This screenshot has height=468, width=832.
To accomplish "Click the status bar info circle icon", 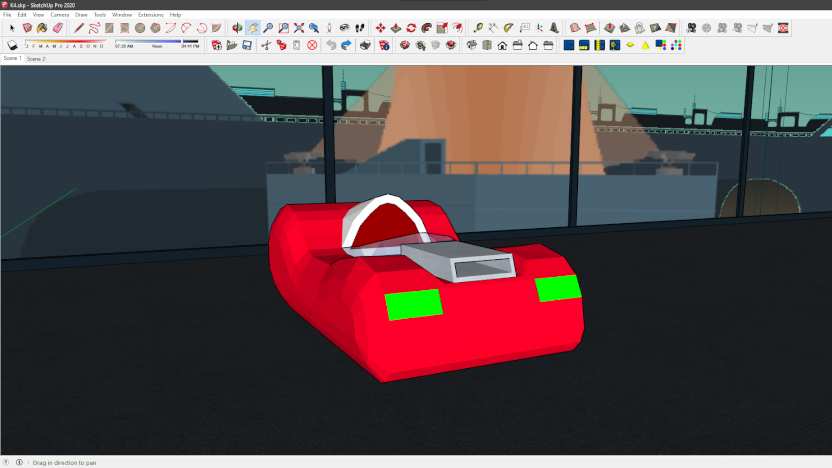I will 19,462.
